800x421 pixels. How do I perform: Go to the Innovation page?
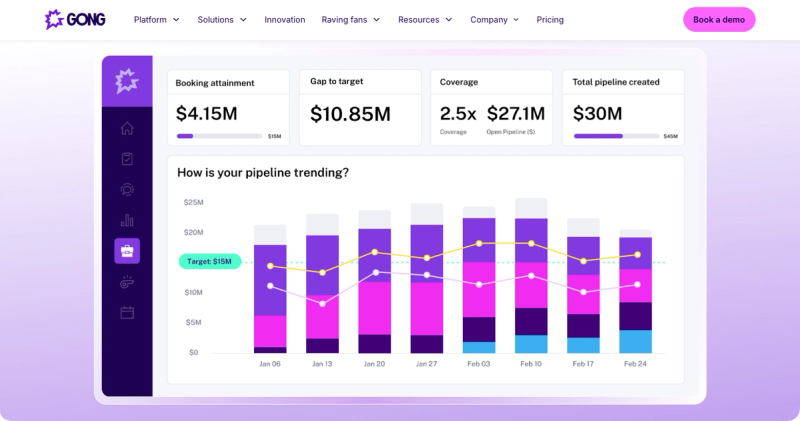(285, 20)
